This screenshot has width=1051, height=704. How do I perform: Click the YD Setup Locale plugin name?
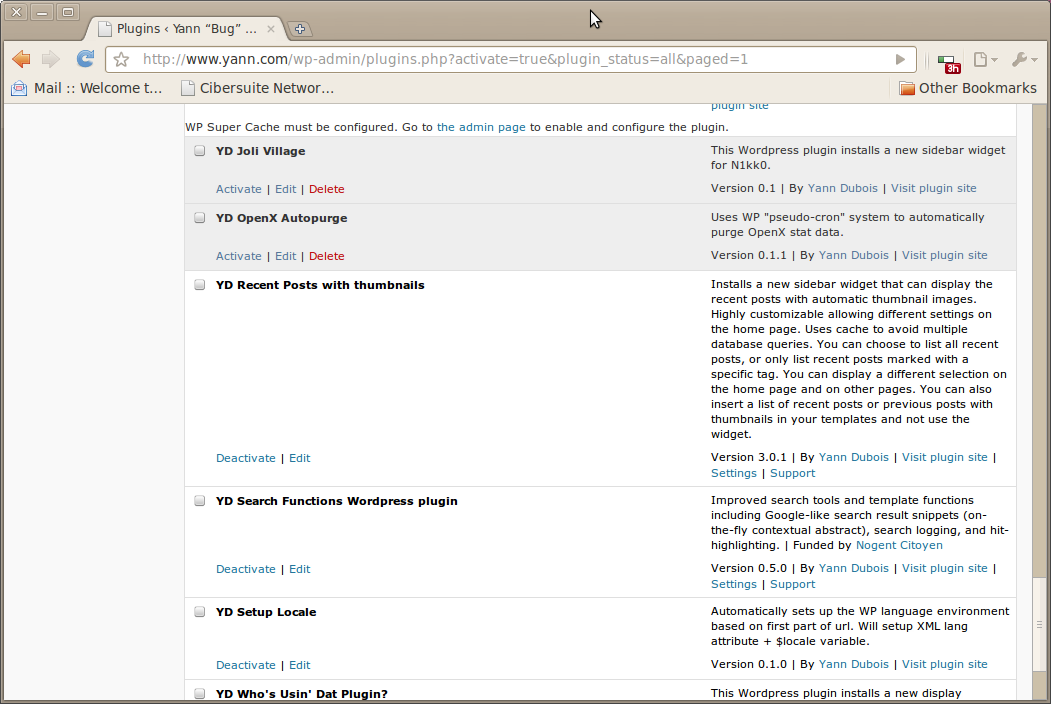[x=266, y=612]
